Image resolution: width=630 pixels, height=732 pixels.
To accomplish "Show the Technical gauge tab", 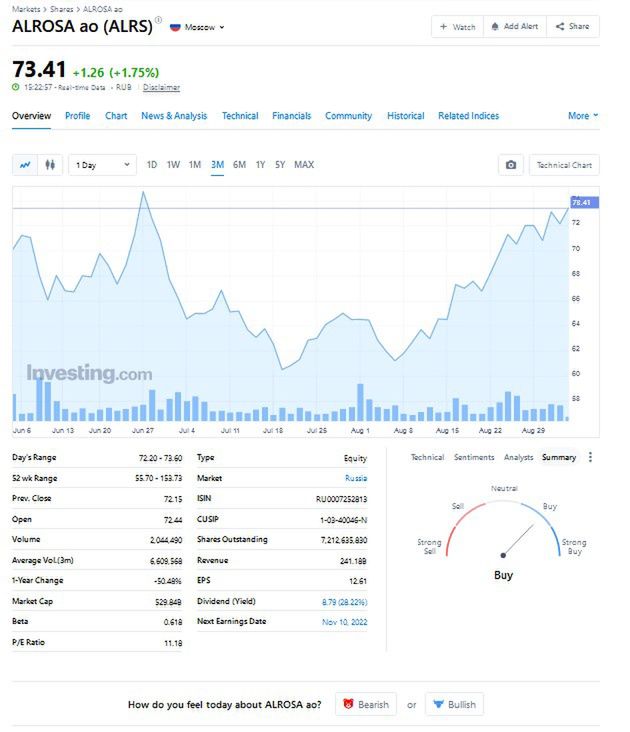I will coord(427,457).
